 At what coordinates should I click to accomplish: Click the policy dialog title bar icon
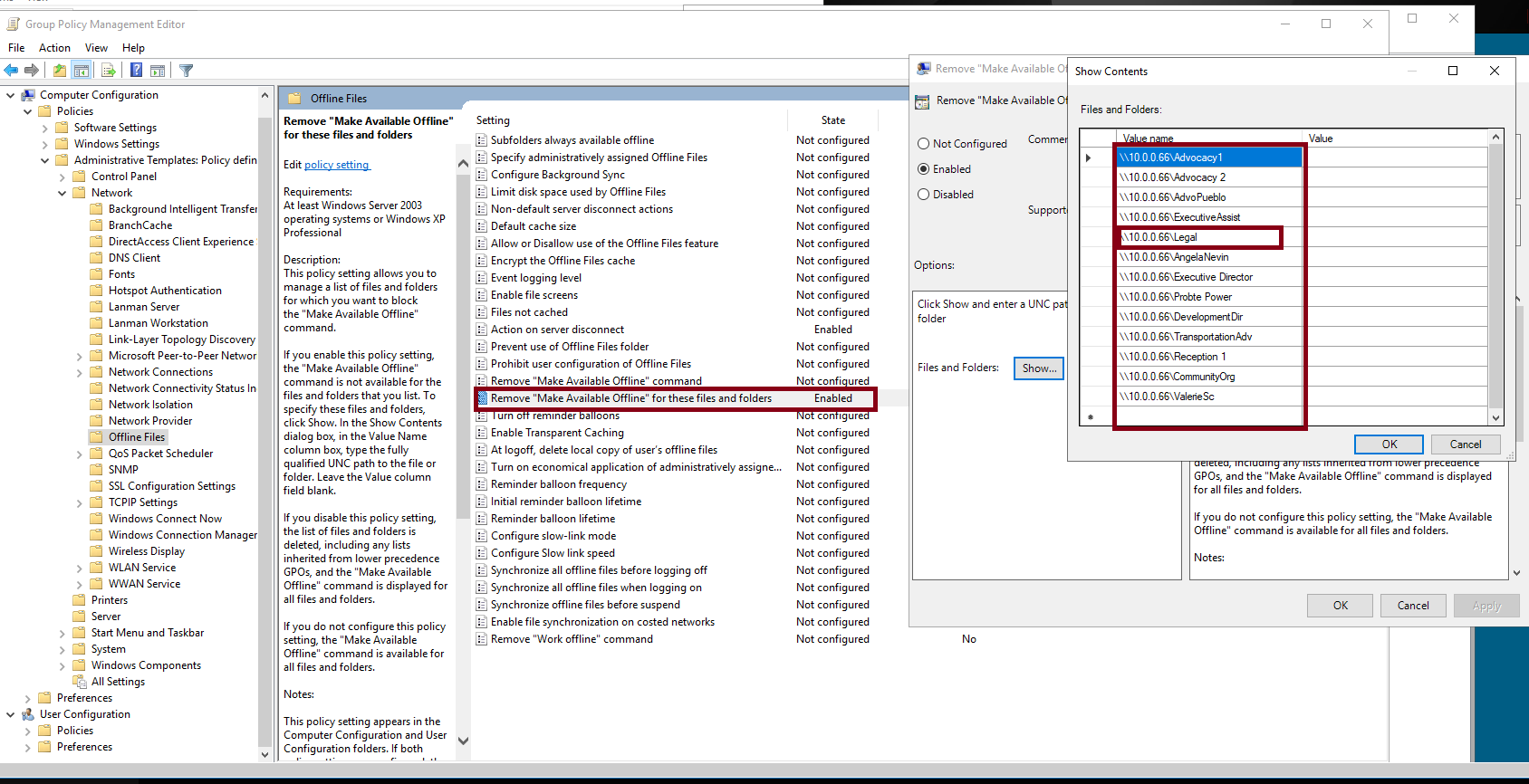(x=923, y=69)
